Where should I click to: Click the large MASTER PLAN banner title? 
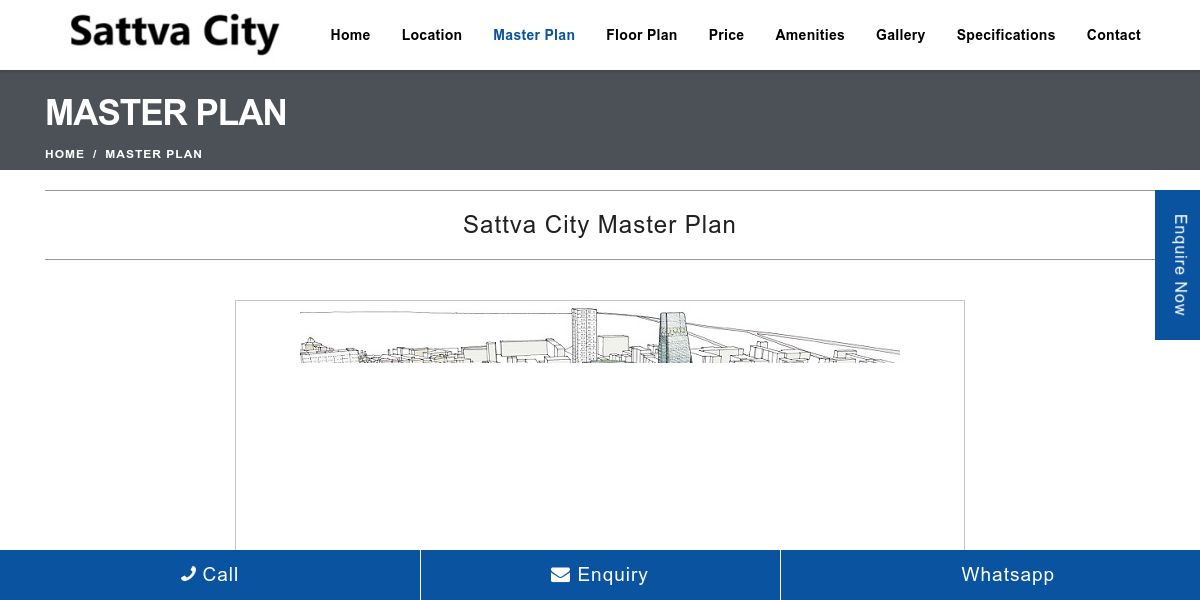click(x=166, y=113)
